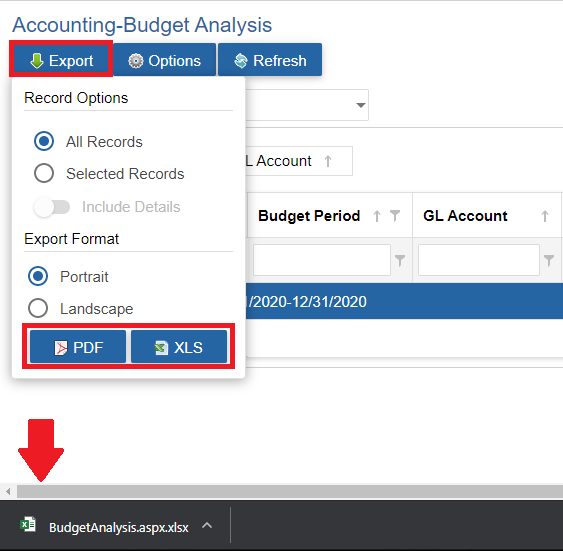Click the Refresh button icon
The width and height of the screenshot is (563, 551).
[x=241, y=61]
